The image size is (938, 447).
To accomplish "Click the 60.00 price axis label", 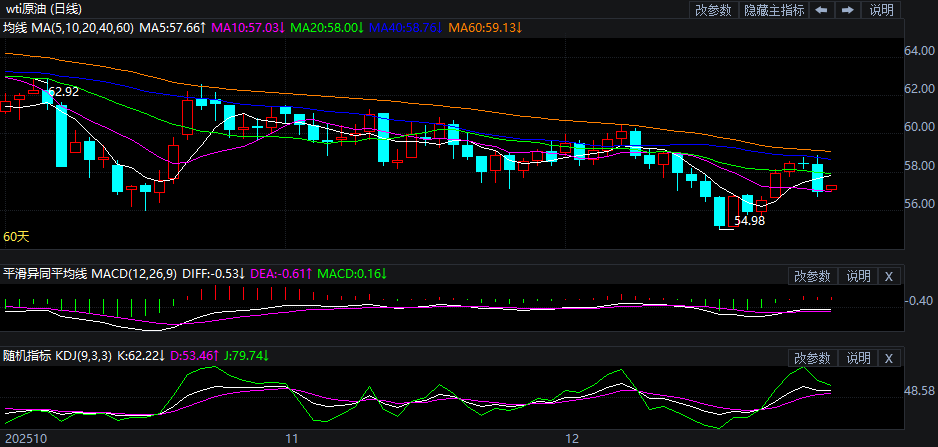I will (x=919, y=127).
